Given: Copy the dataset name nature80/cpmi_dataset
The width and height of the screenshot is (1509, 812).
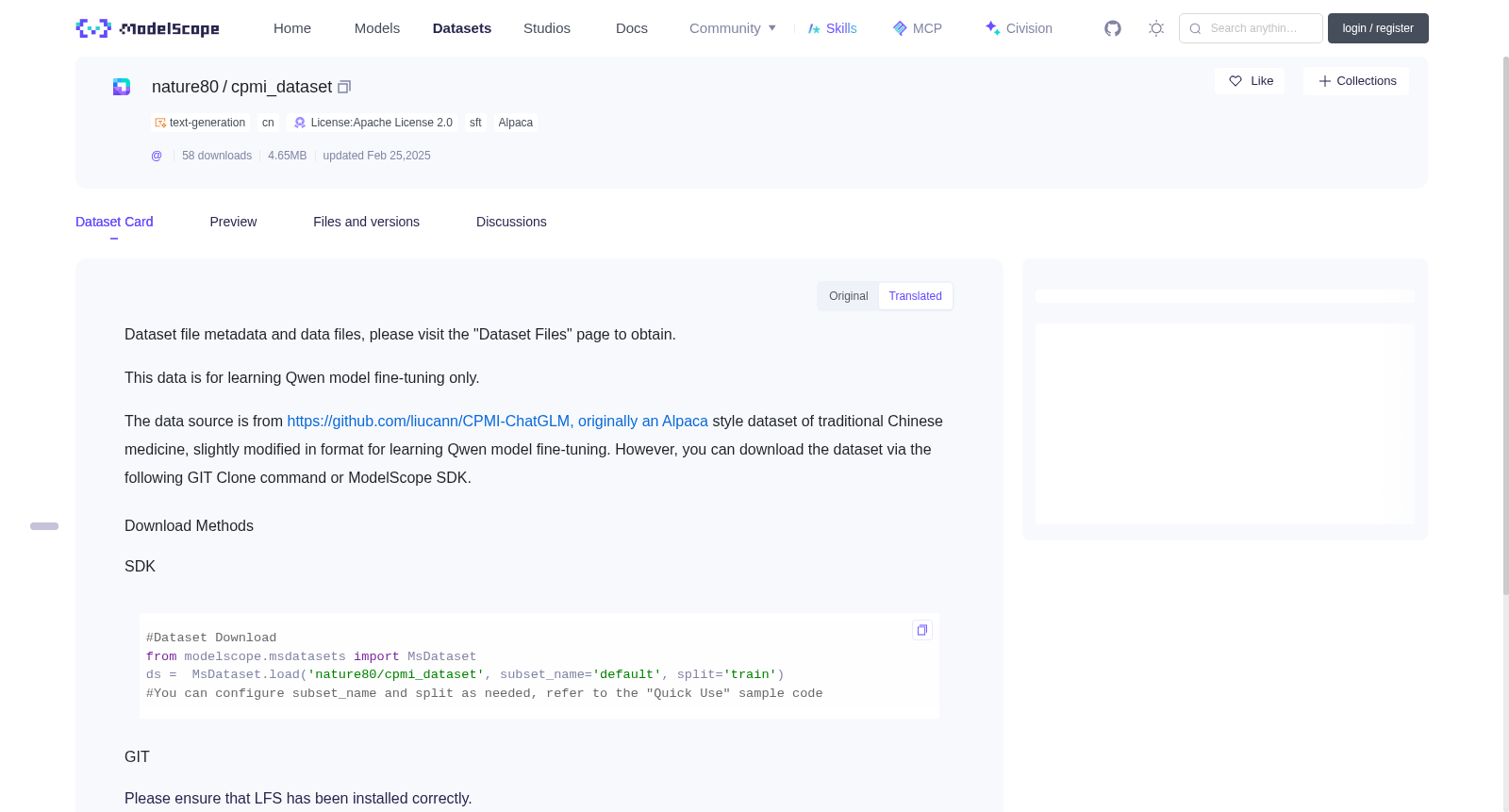Looking at the screenshot, I should pyautogui.click(x=344, y=87).
